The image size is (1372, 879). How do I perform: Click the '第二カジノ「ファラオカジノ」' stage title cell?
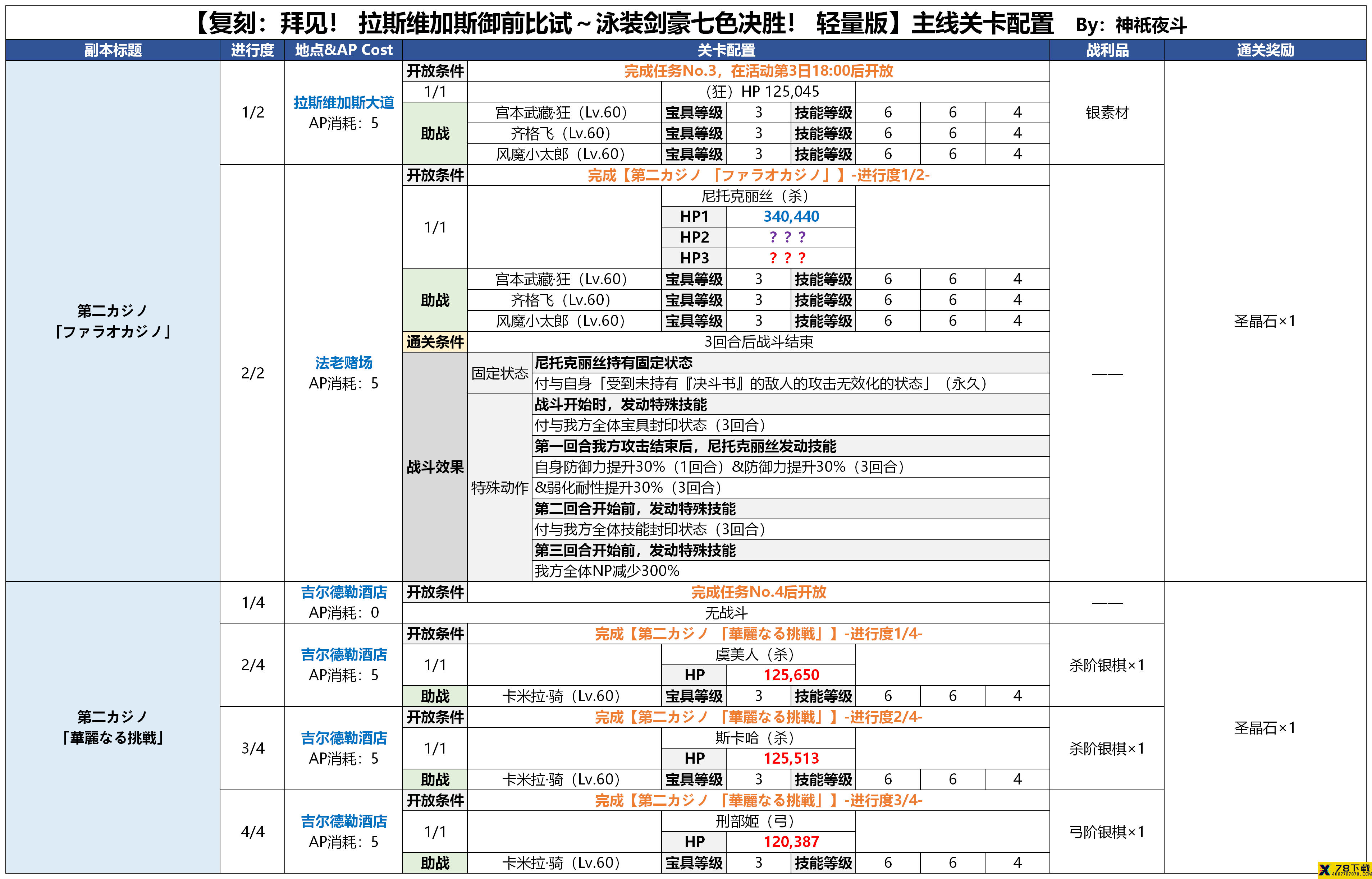113,321
